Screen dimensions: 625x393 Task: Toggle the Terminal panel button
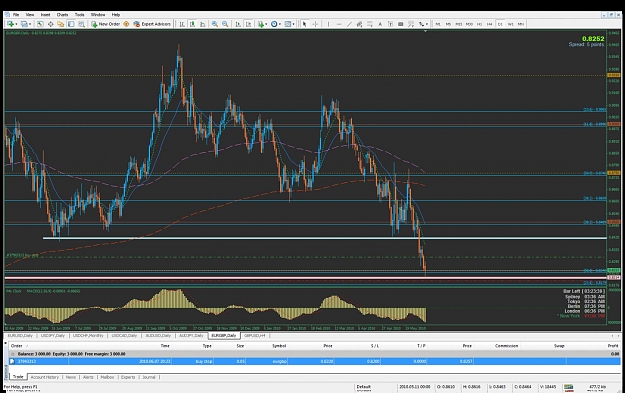71,24
